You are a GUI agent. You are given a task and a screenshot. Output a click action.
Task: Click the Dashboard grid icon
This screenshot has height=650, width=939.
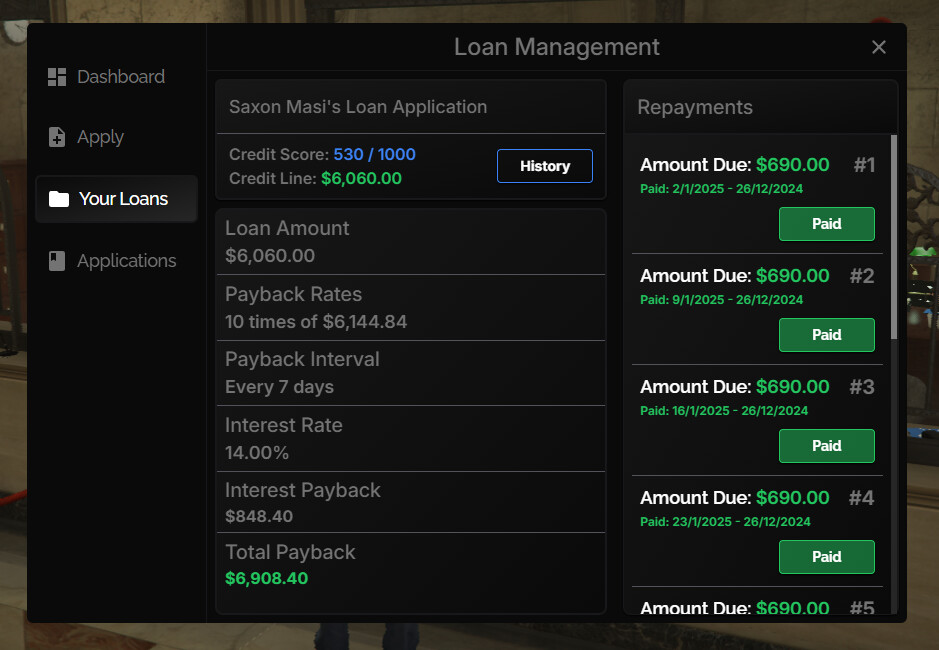pos(56,76)
